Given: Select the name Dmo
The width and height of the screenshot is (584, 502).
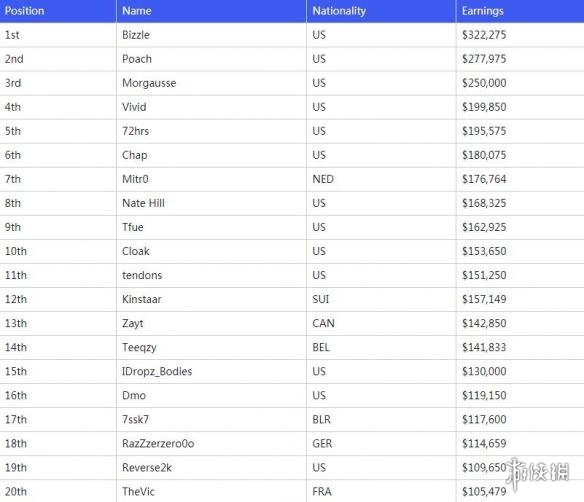Looking at the screenshot, I should pos(134,395).
